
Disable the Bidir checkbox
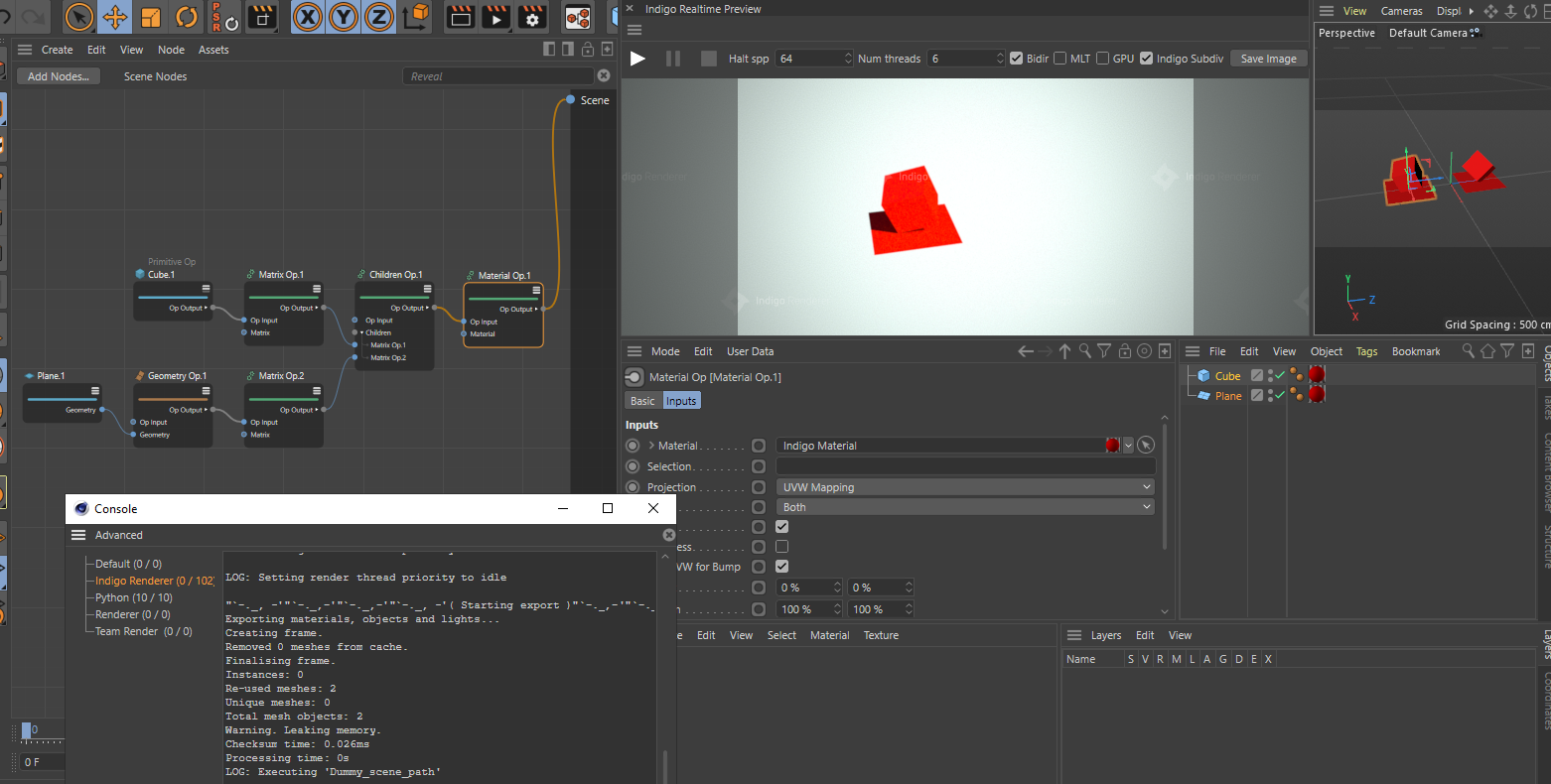click(1016, 59)
